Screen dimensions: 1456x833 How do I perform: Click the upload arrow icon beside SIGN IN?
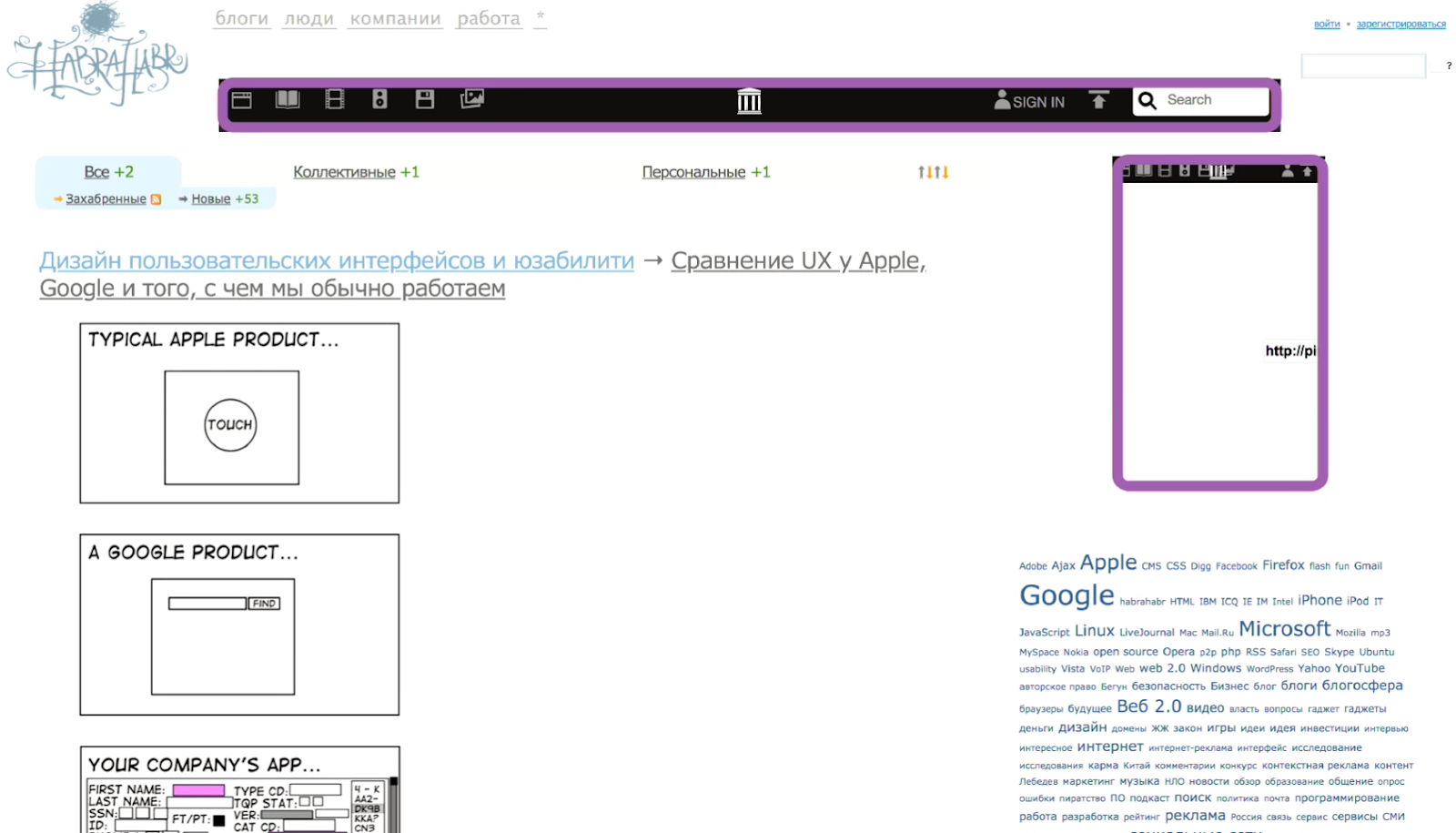(x=1099, y=100)
